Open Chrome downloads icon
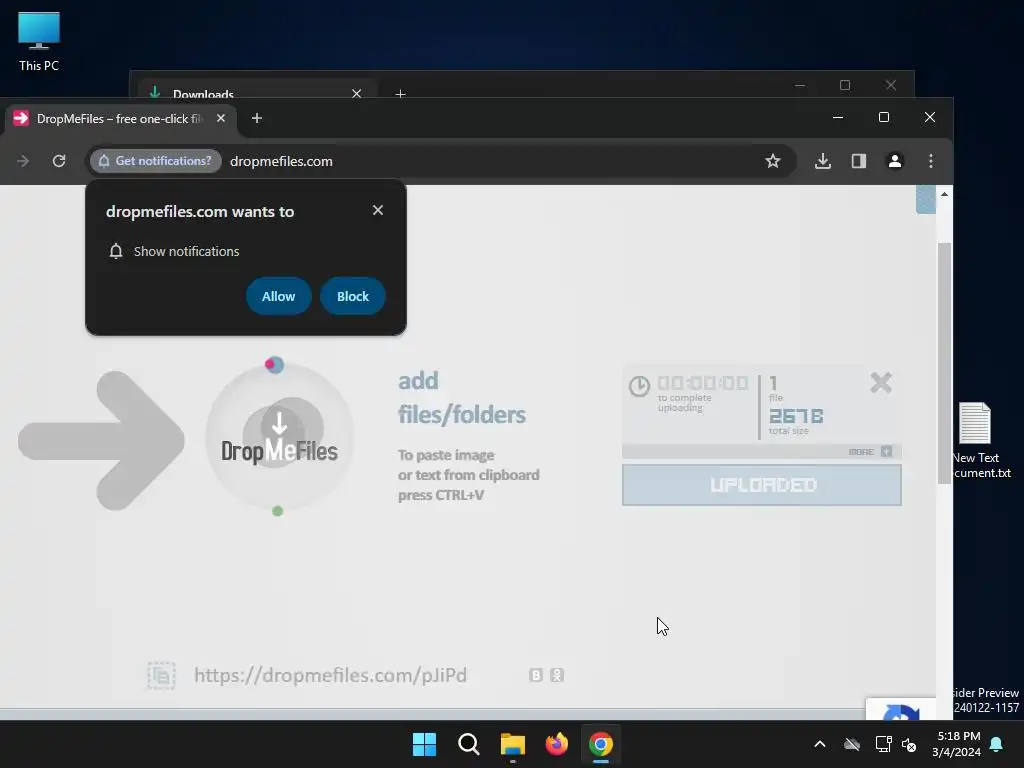Screen dimensions: 1024x768 click(823, 161)
